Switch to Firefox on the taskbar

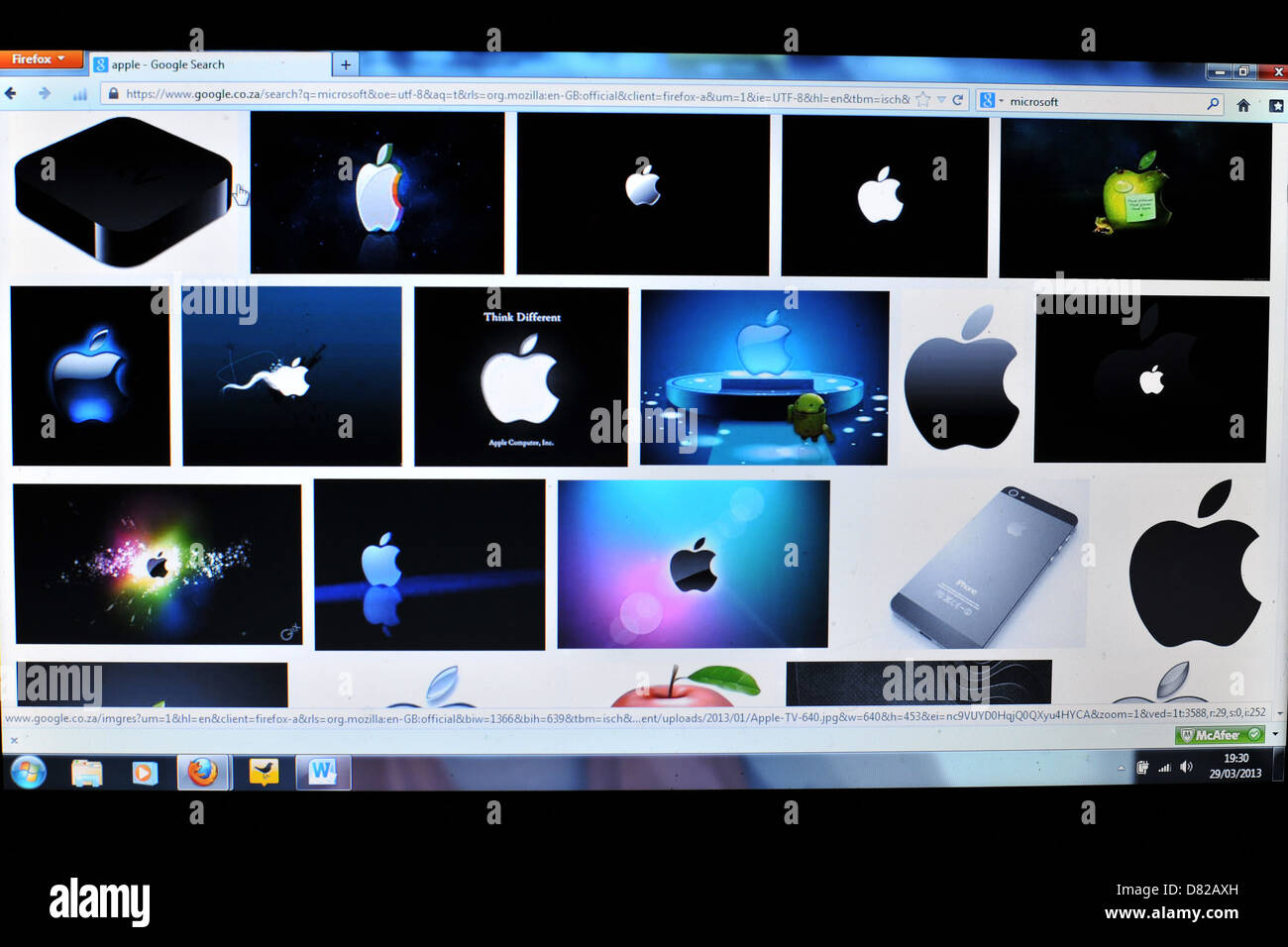[x=204, y=772]
